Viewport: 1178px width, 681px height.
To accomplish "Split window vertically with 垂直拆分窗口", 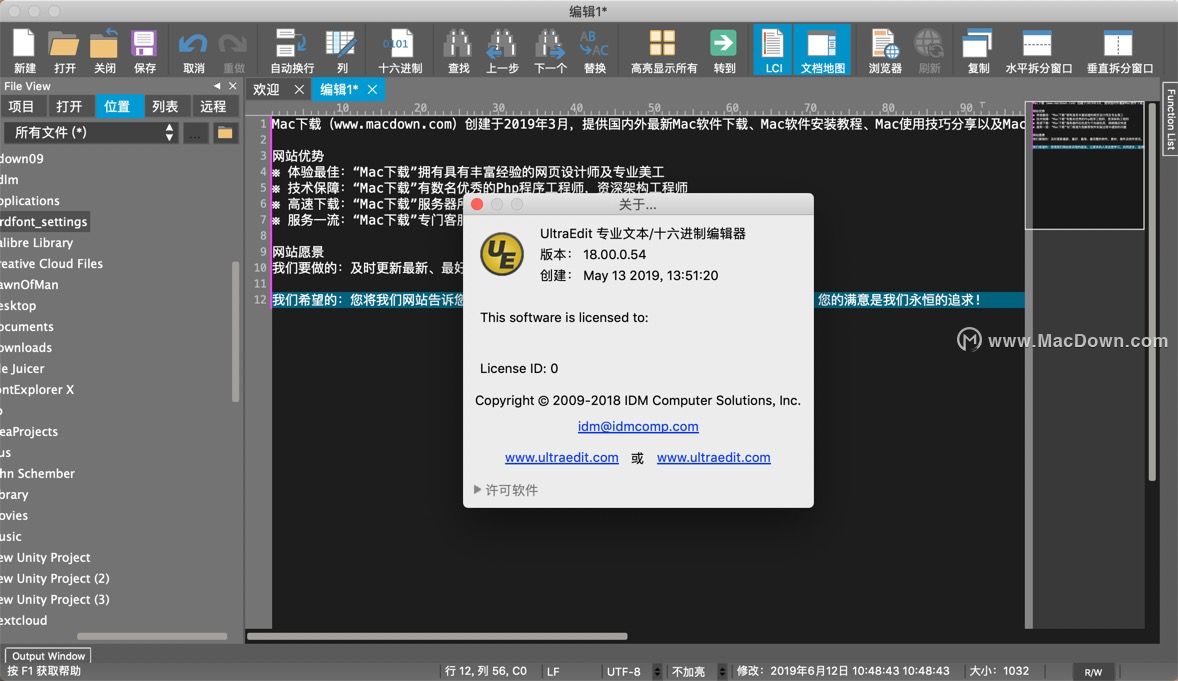I will pos(1119,50).
